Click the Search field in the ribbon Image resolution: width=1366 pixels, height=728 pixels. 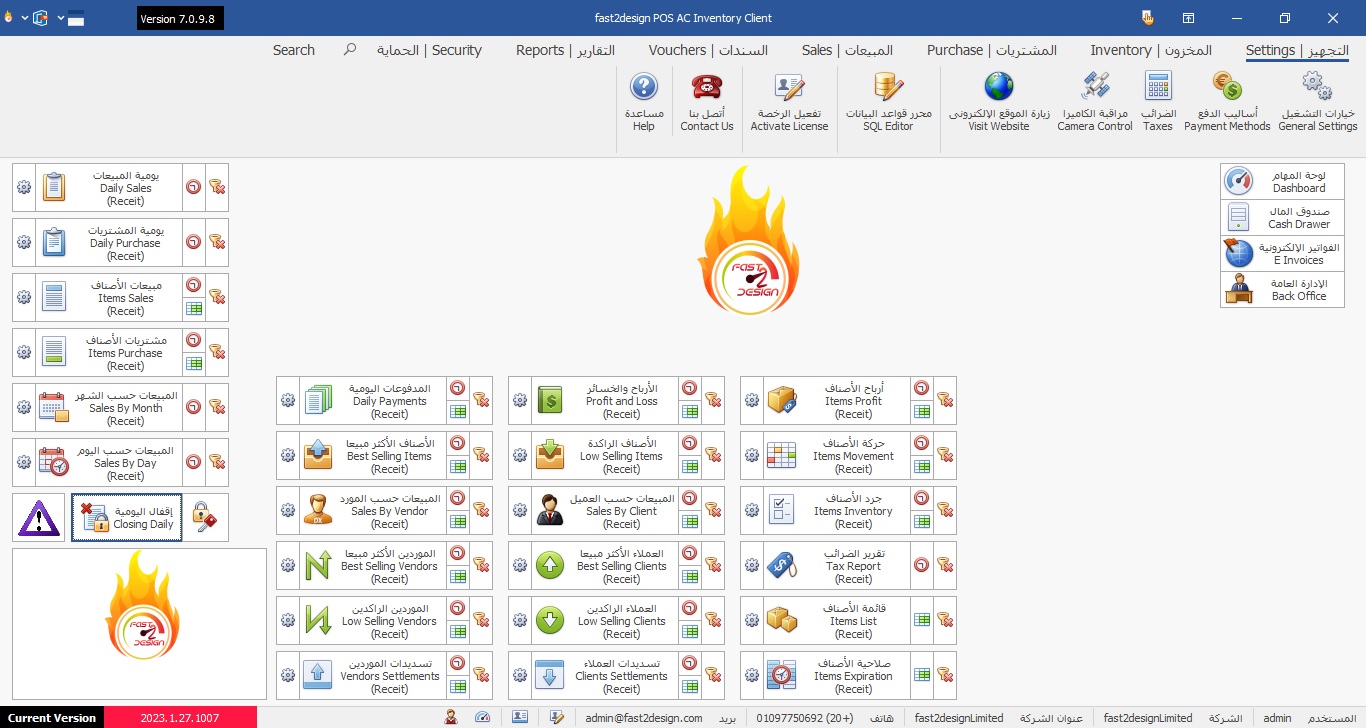point(294,50)
